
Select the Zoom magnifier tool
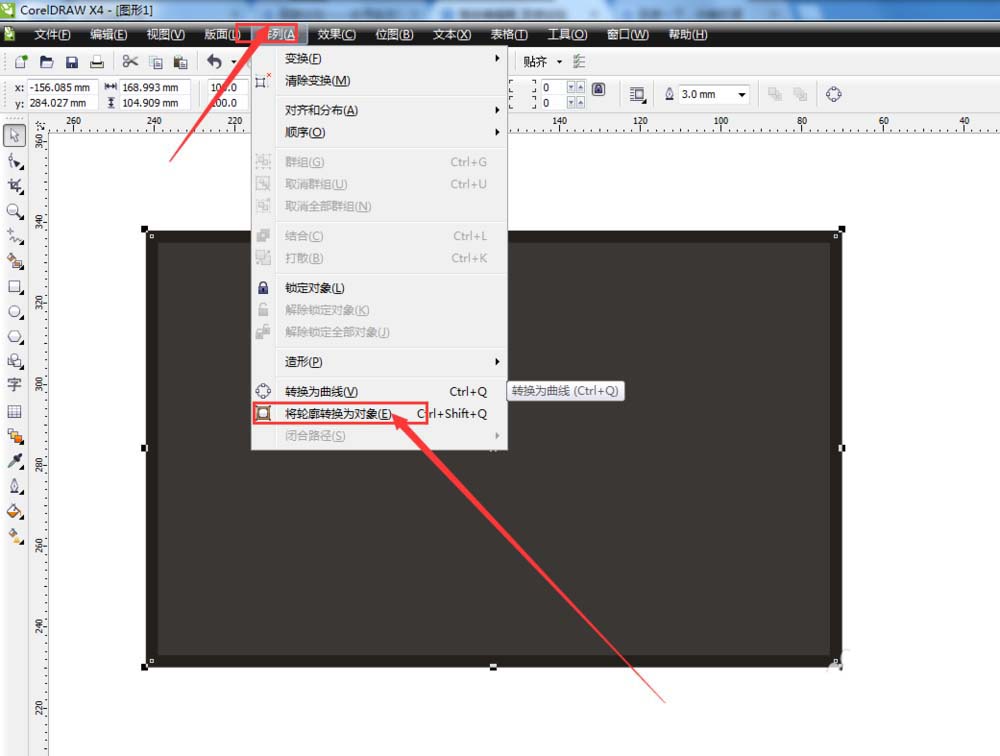[x=15, y=211]
